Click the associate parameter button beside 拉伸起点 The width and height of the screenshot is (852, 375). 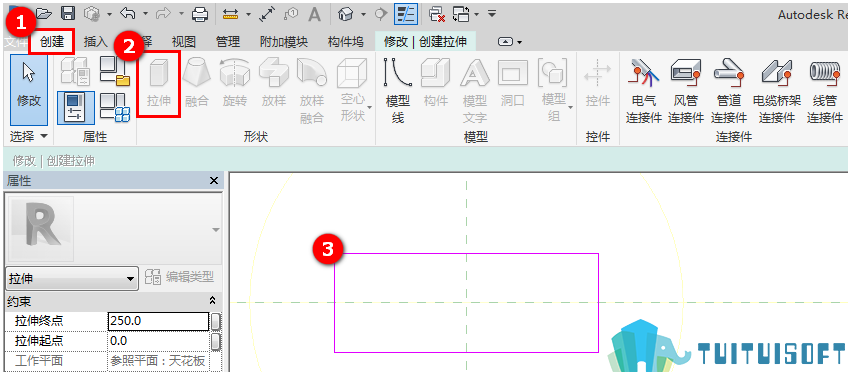click(x=216, y=341)
